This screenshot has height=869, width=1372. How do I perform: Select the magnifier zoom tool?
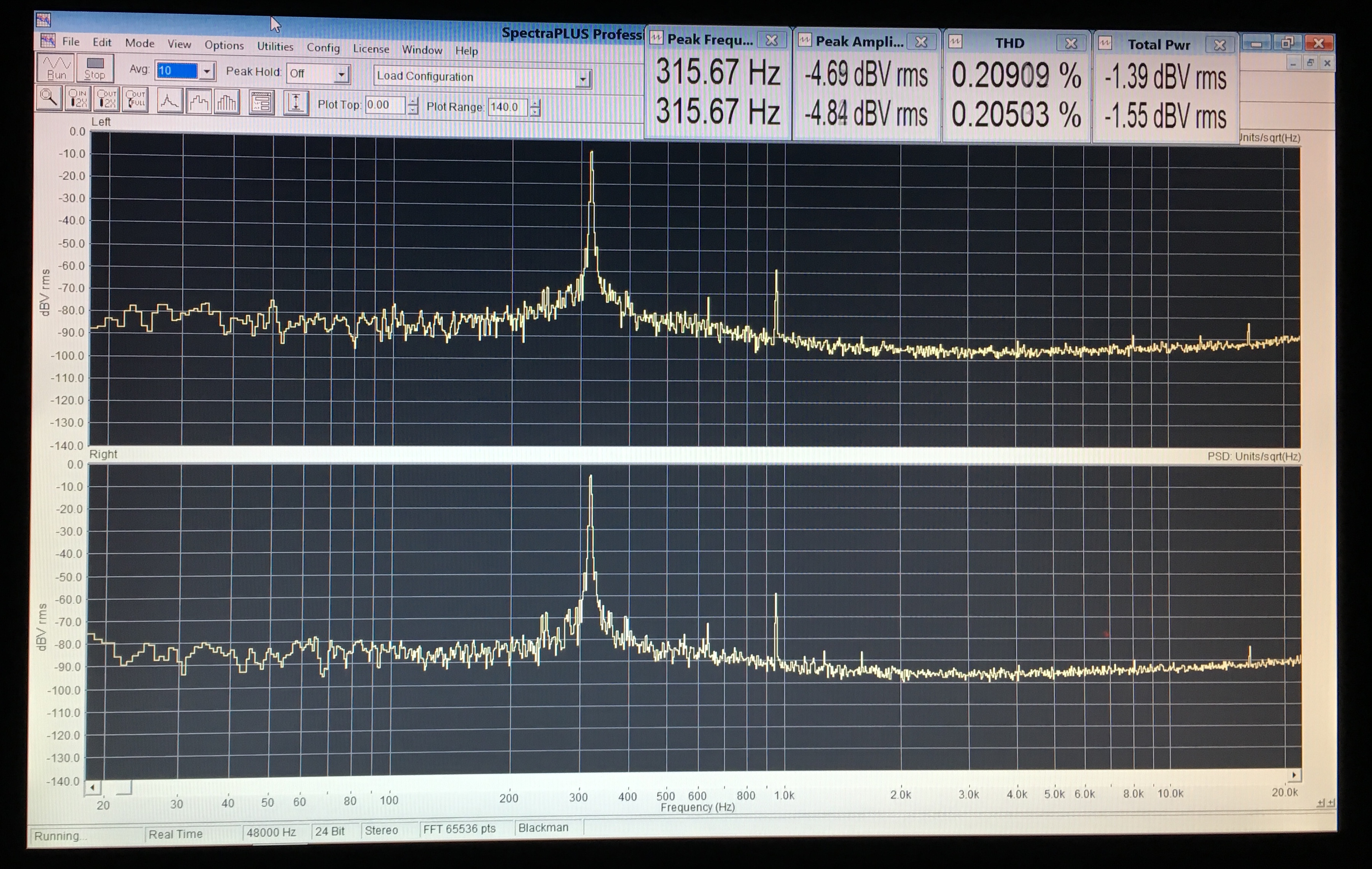click(x=49, y=99)
